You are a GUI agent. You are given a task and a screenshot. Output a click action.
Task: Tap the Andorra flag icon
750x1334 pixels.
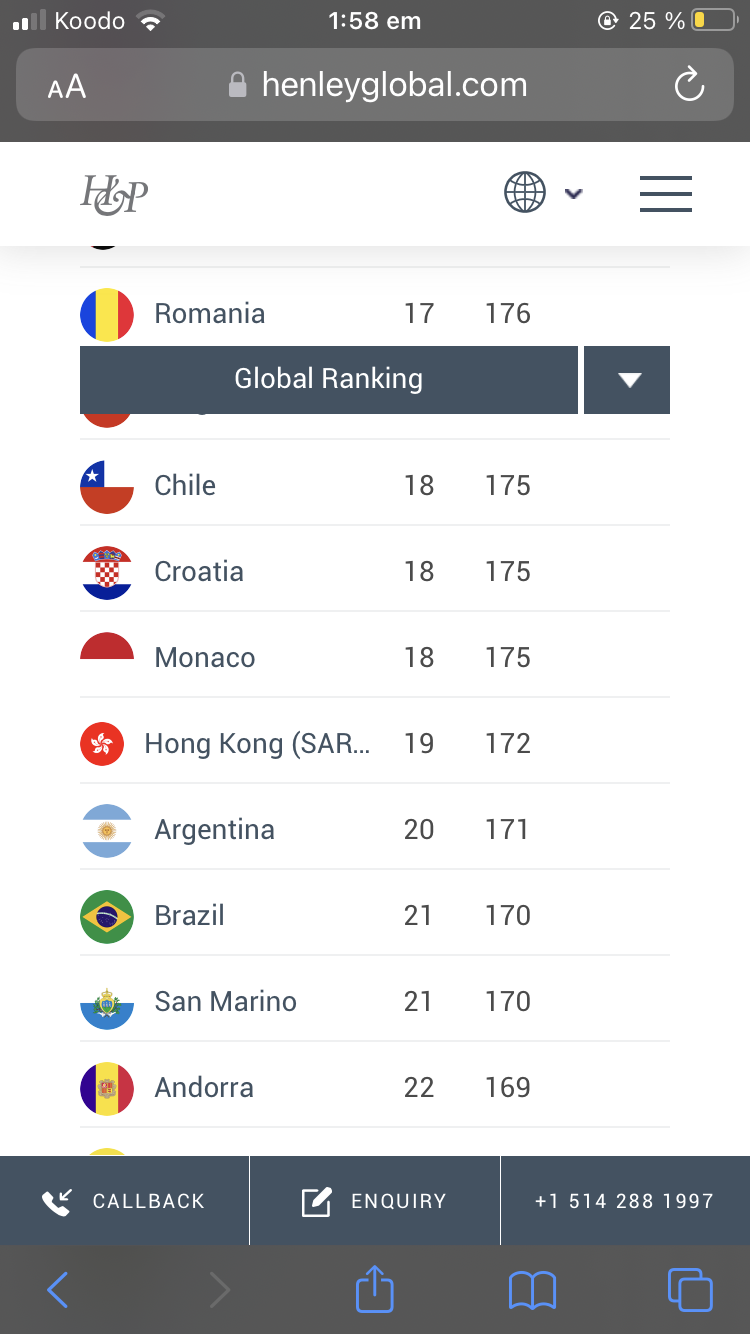click(x=107, y=1088)
